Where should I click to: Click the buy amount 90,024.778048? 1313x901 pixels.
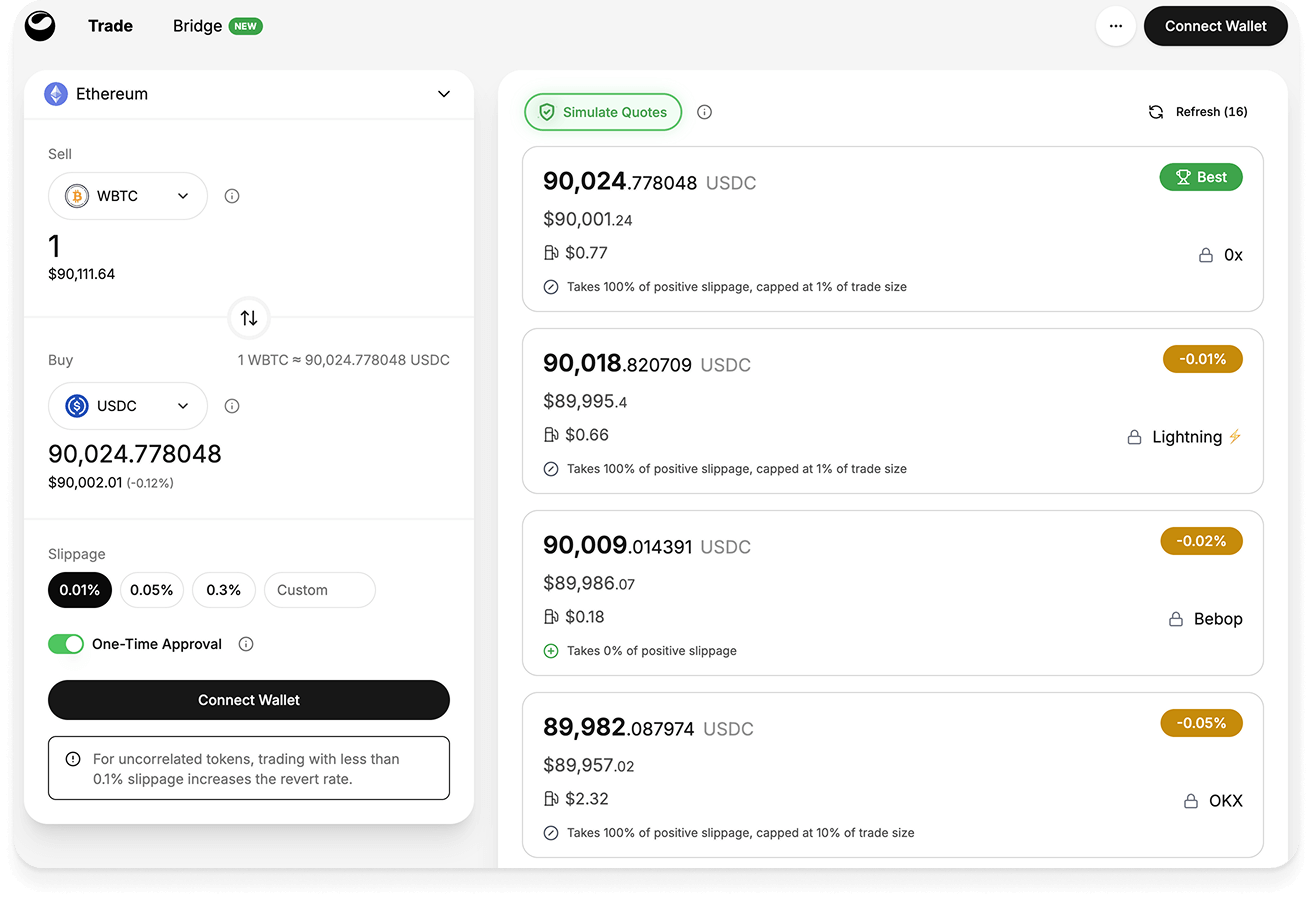[135, 454]
